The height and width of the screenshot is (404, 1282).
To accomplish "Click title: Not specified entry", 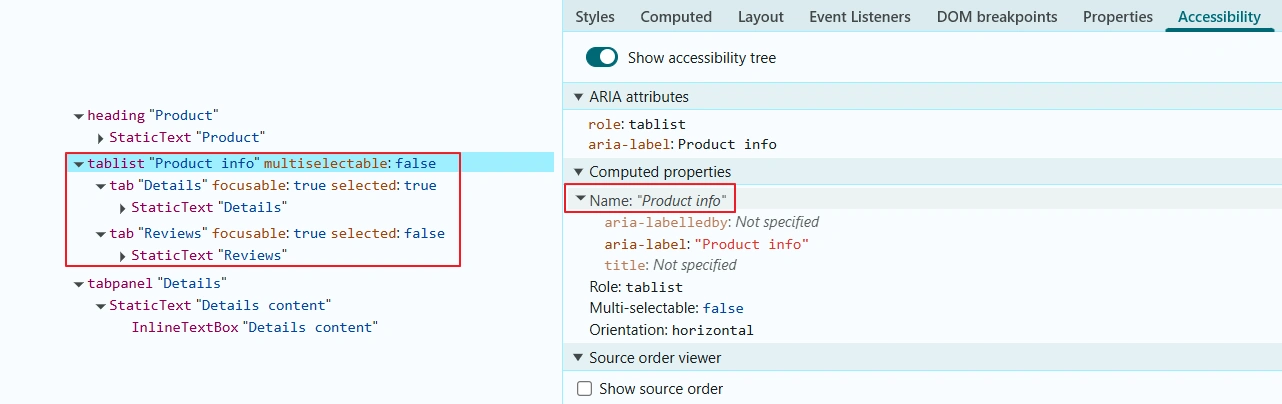I will click(x=670, y=265).
